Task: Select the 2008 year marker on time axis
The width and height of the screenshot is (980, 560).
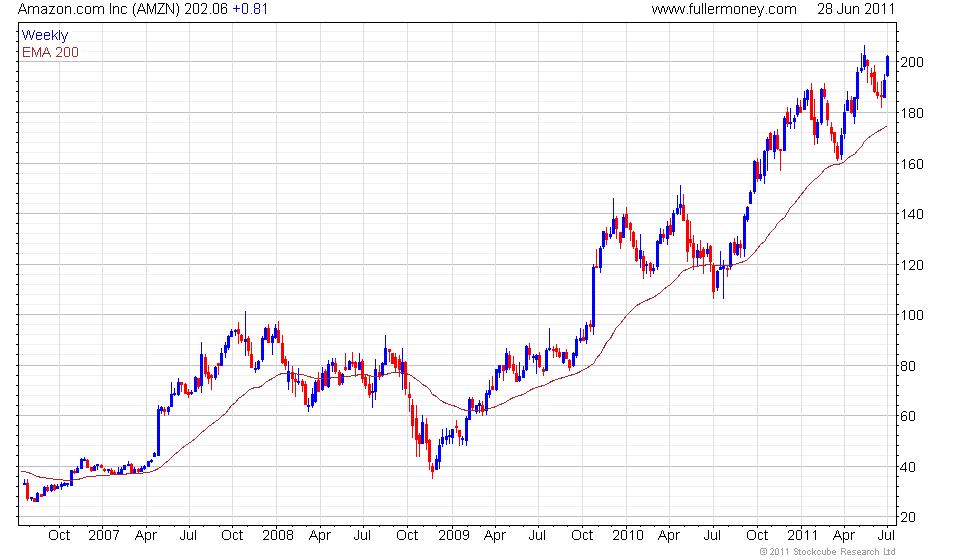Action: pos(277,535)
